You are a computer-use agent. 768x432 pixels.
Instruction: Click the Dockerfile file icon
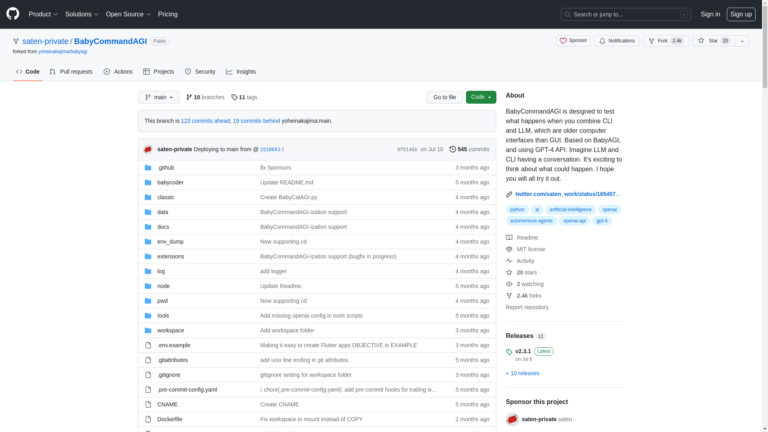click(x=148, y=419)
